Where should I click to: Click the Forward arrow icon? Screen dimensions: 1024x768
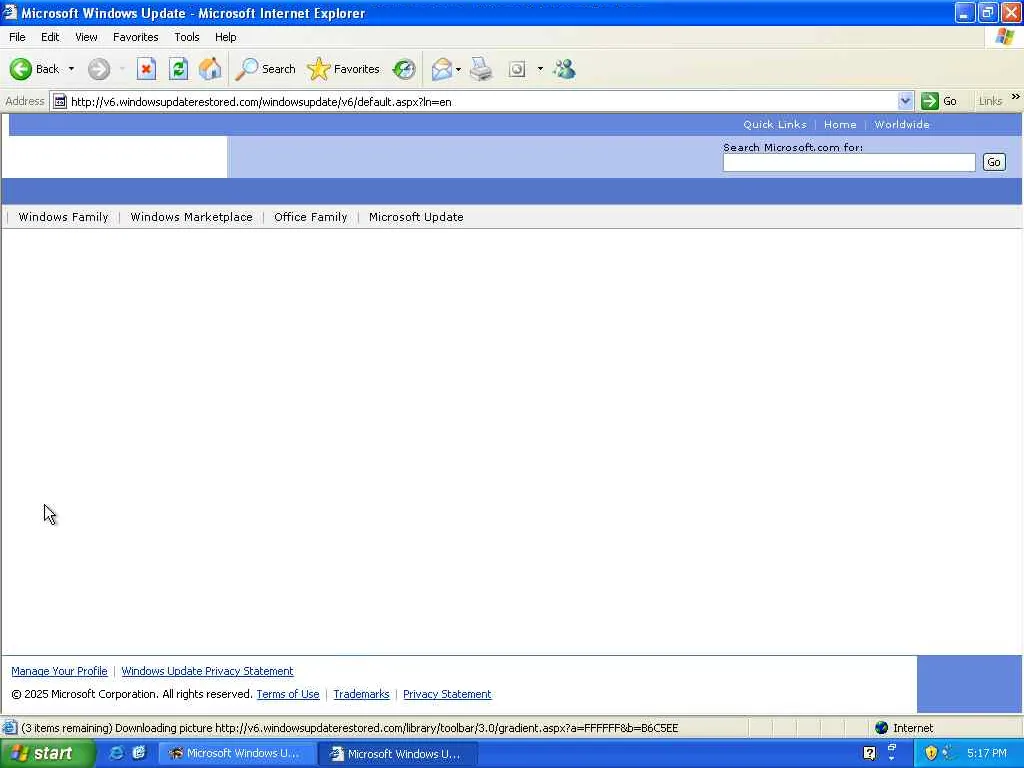[x=99, y=69]
